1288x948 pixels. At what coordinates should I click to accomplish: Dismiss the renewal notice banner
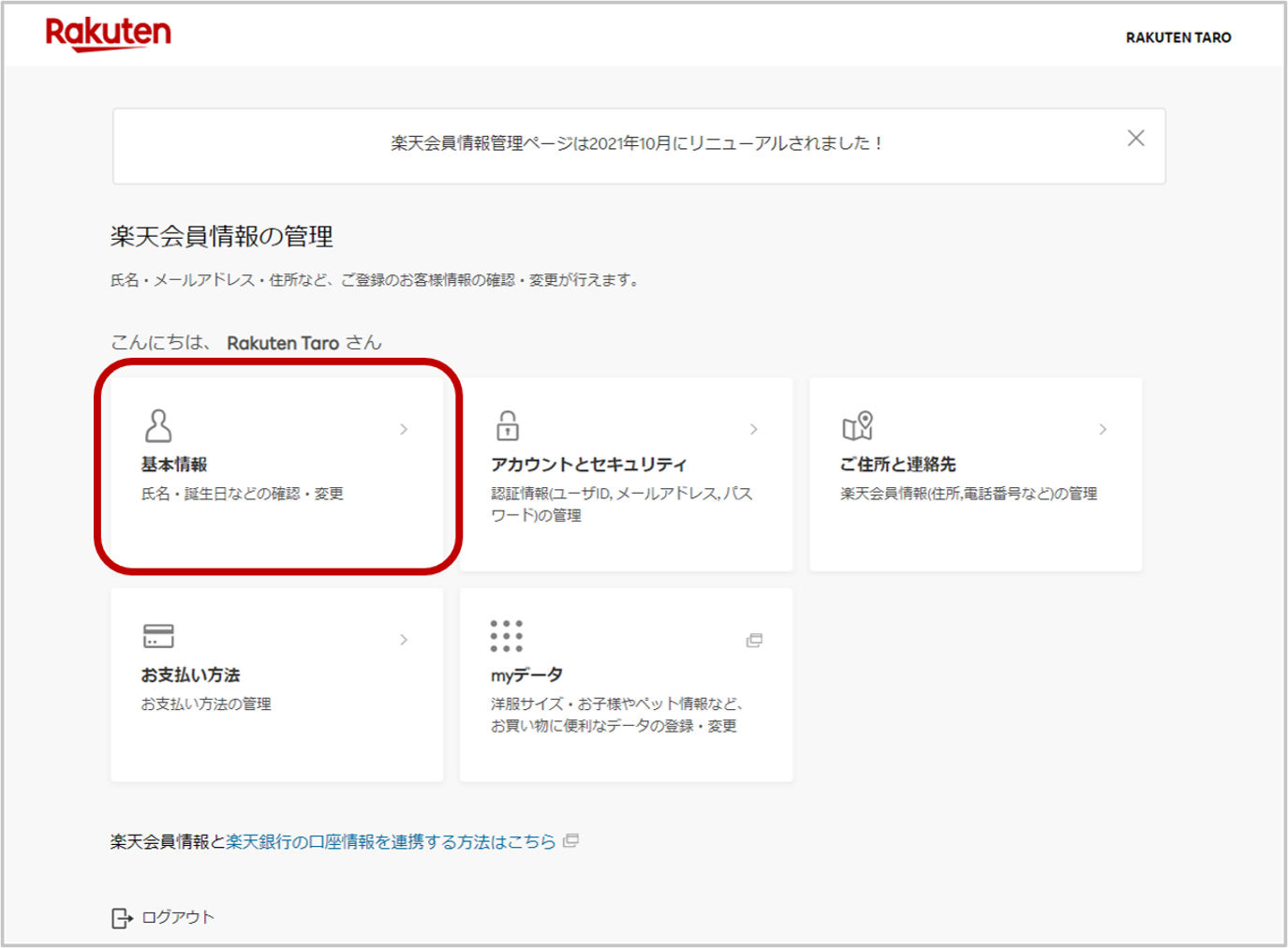1136,139
